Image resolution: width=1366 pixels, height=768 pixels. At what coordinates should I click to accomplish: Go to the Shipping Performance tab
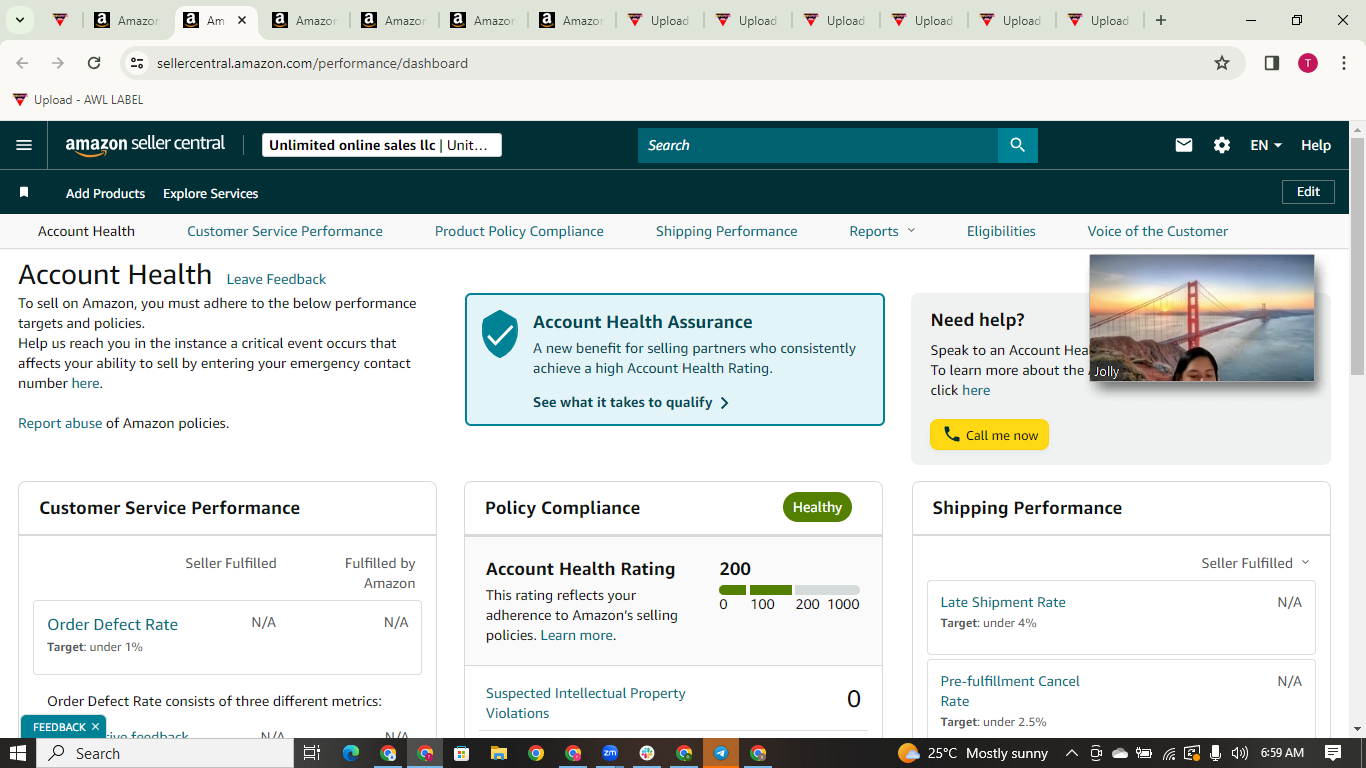(727, 231)
